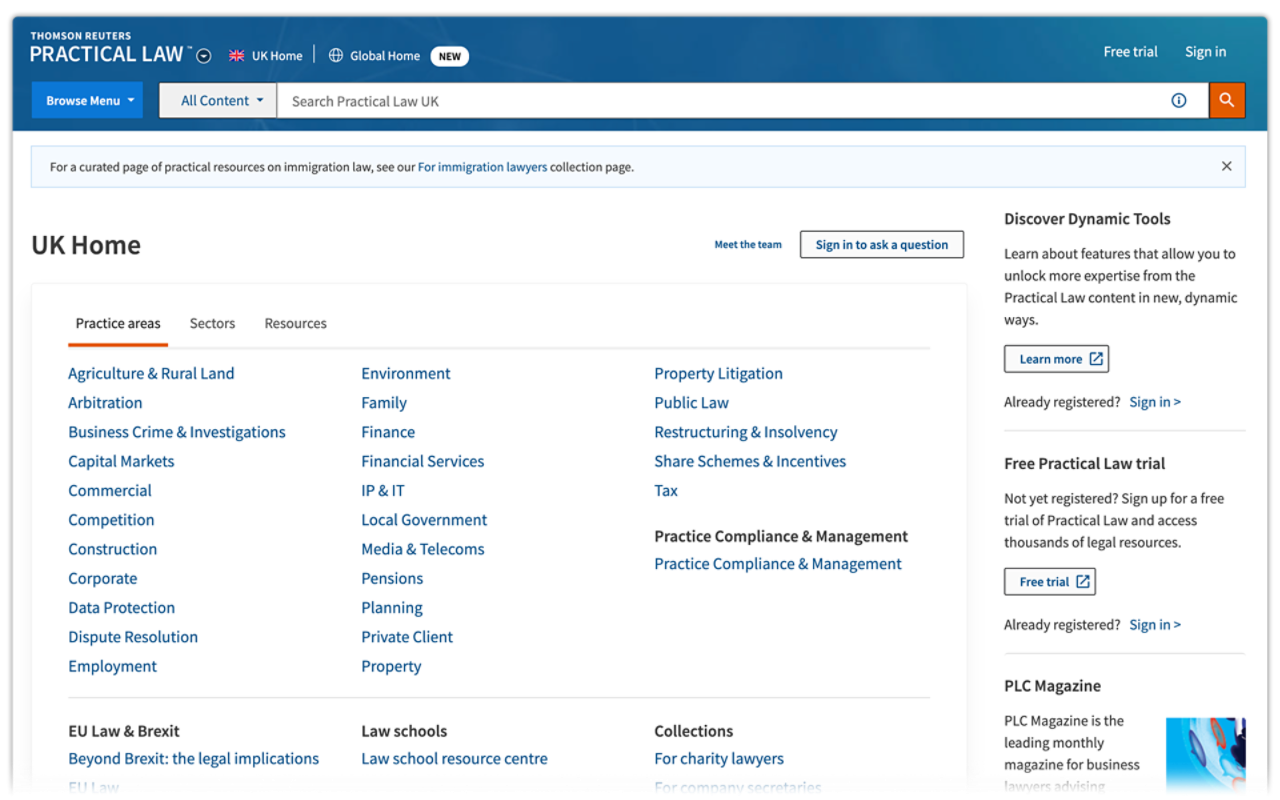Viewport: 1280px width, 800px height.
Task: Click the Sign in to ask a question button
Action: coord(881,244)
